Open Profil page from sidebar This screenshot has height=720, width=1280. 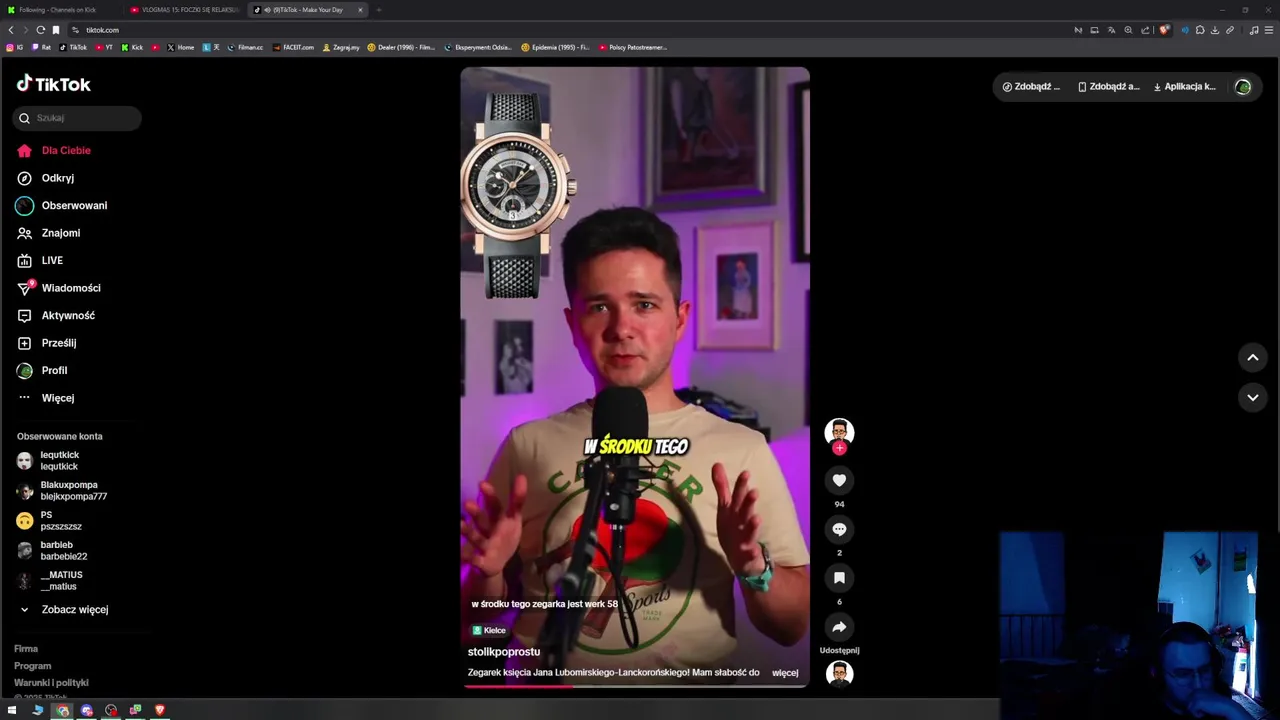click(x=42, y=370)
